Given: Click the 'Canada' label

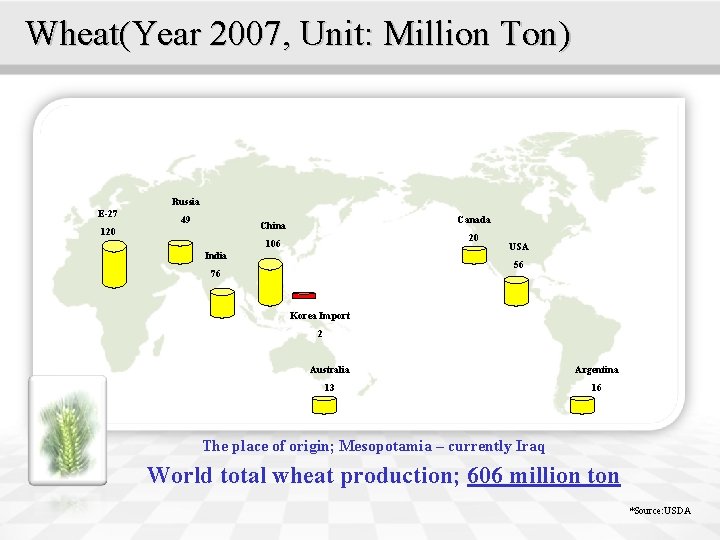Looking at the screenshot, I should (x=474, y=219).
